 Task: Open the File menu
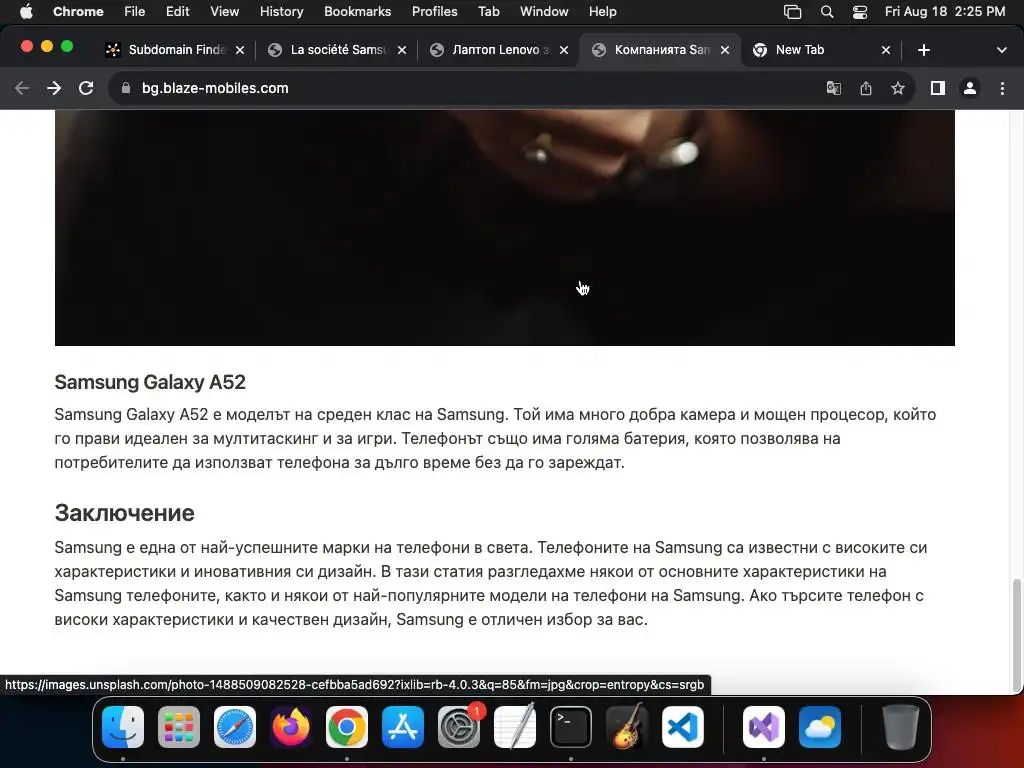click(x=135, y=11)
